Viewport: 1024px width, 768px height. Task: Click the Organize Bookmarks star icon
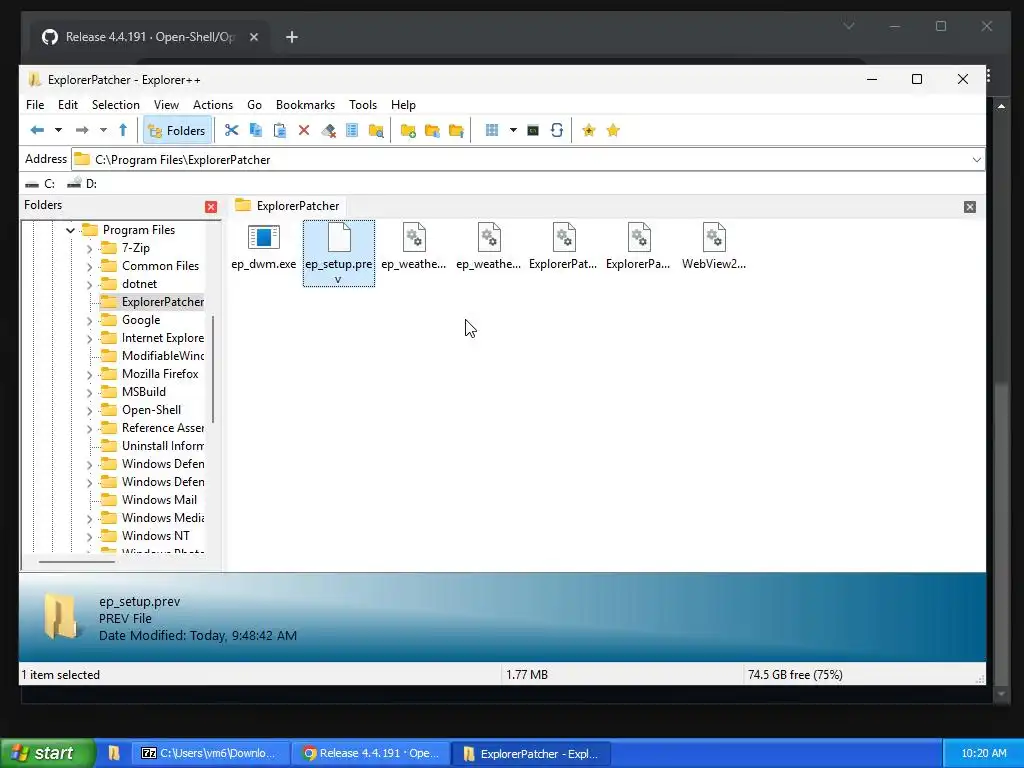(x=613, y=131)
